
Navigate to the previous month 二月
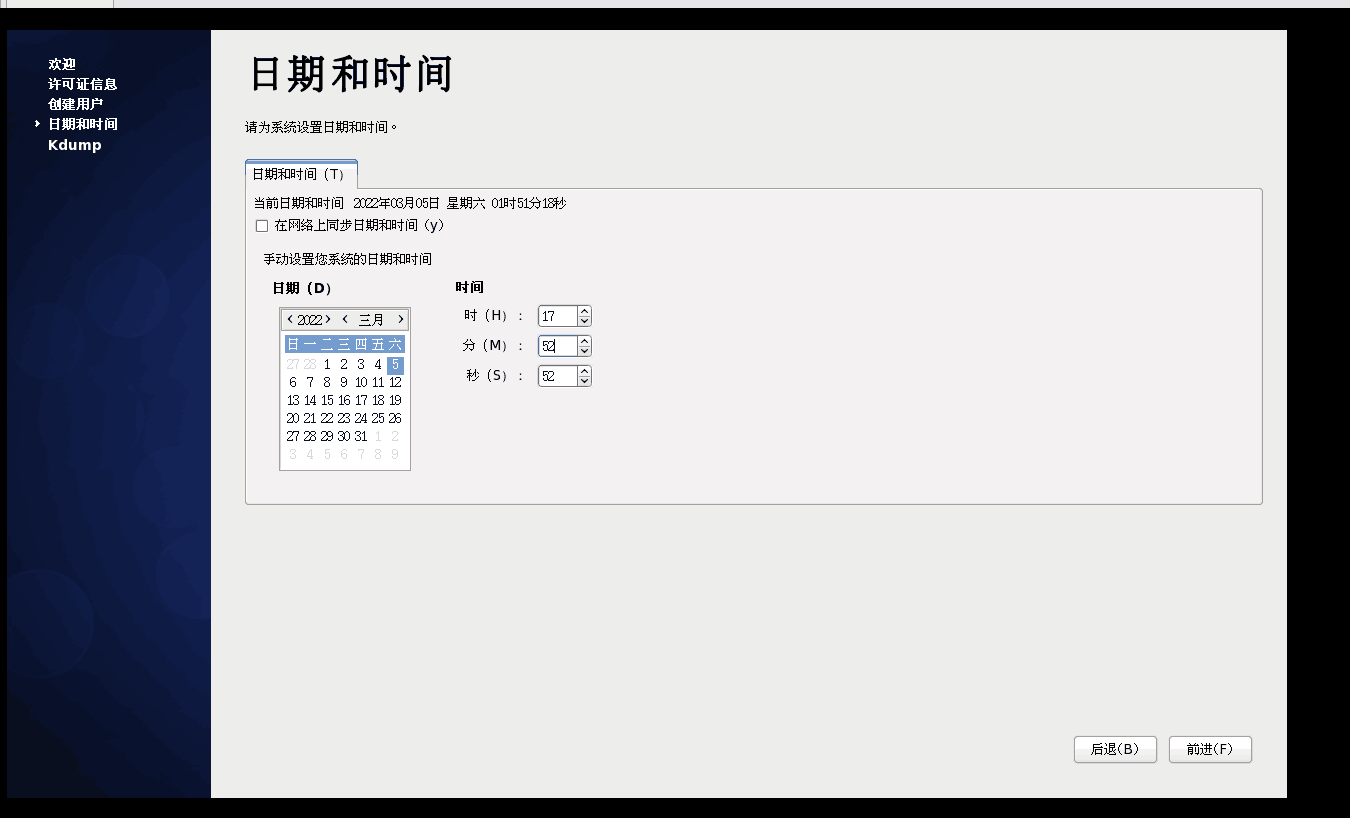tap(345, 319)
